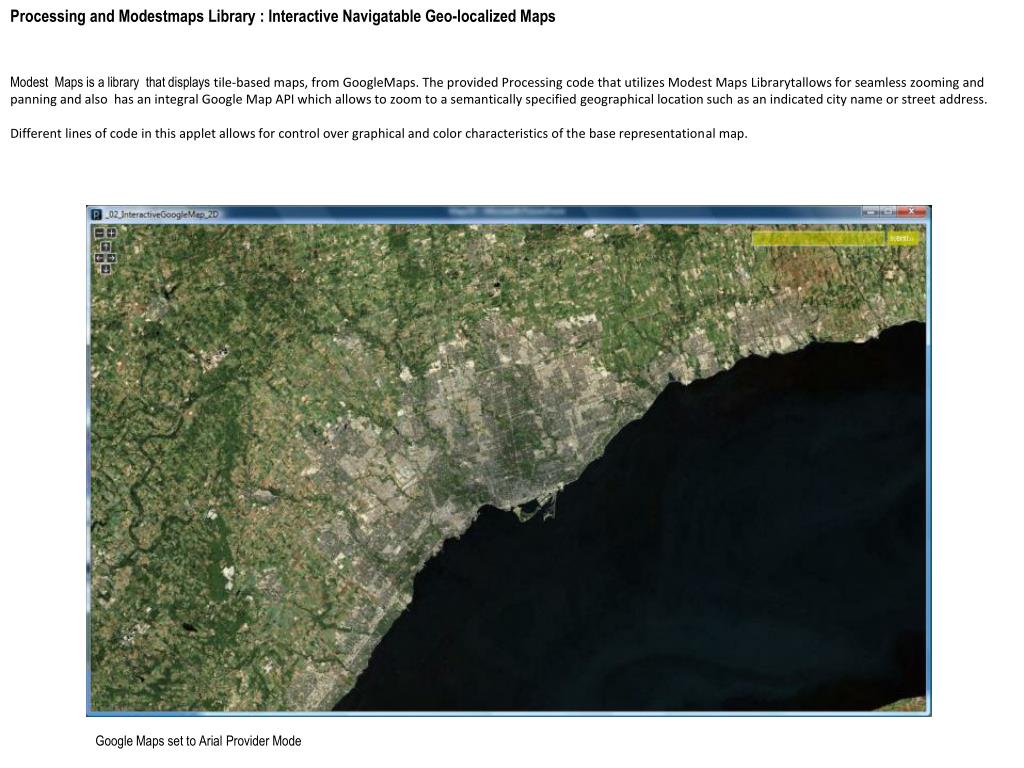The height and width of the screenshot is (768, 1024).
Task: Click the caption Google Maps set to Arial Provider Mode
Action: pyautogui.click(x=198, y=741)
